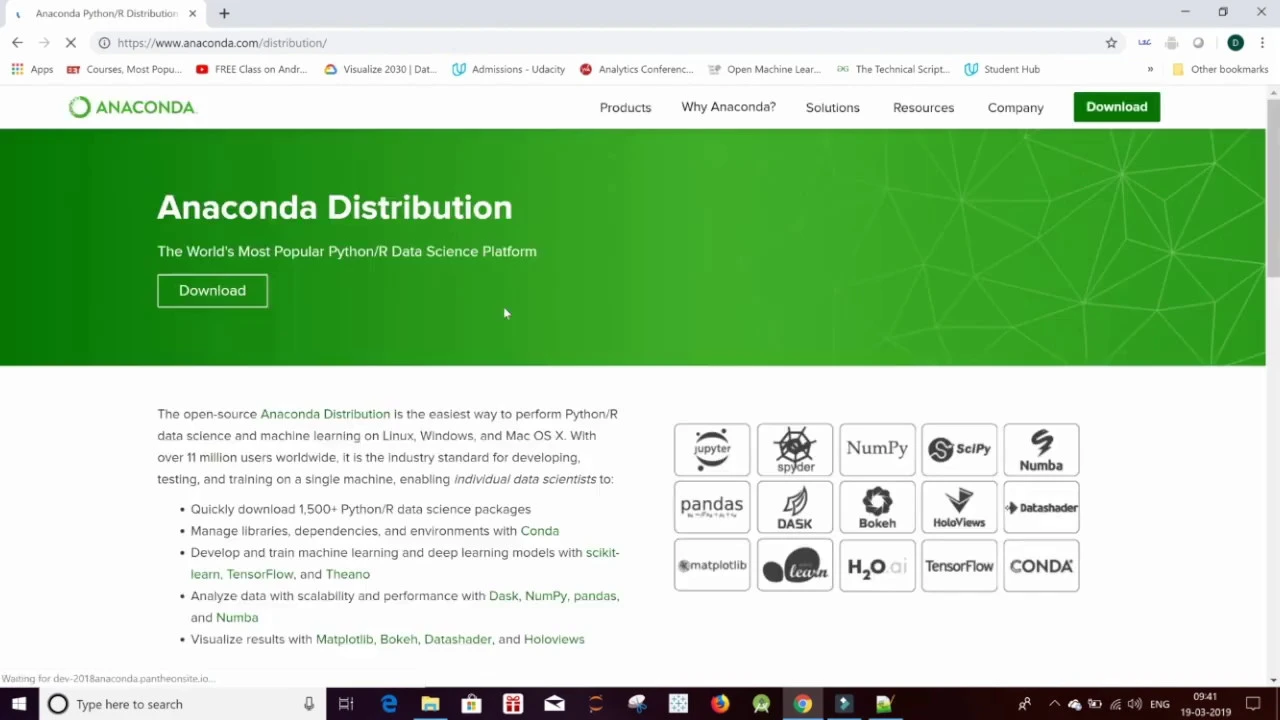Open File Explorer from taskbar

tap(430, 704)
